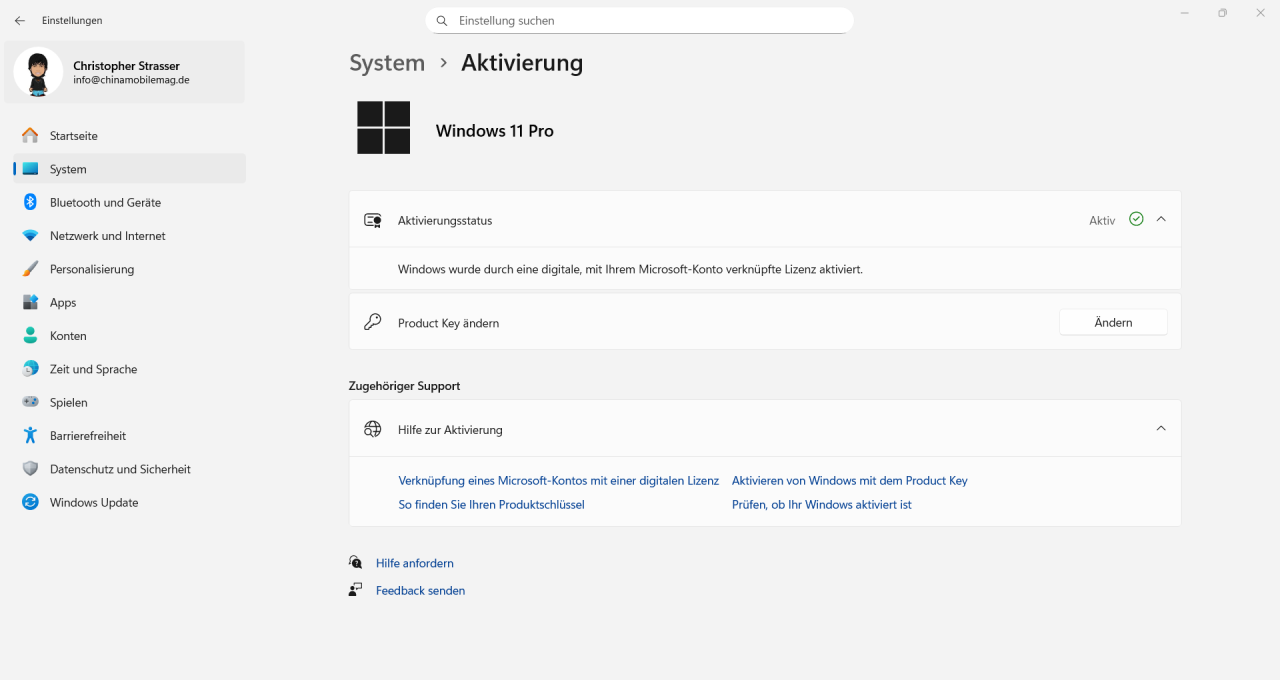Screen dimensions: 1280x680
Task: Open Windows Update
Action: coord(93,502)
